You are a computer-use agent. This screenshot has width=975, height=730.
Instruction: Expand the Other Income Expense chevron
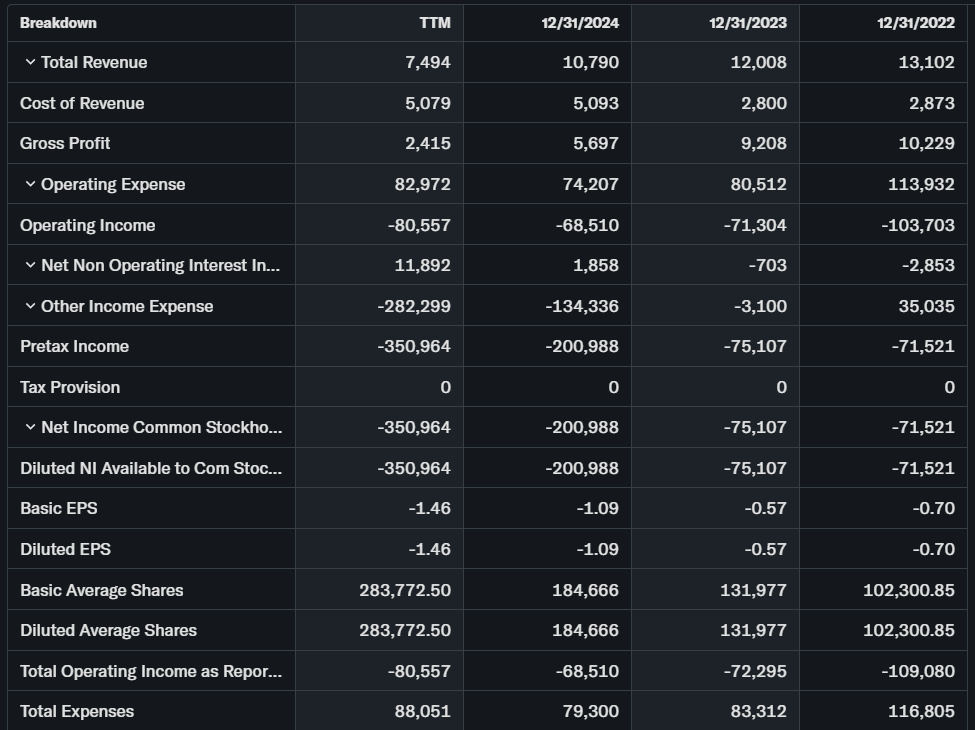pos(30,307)
